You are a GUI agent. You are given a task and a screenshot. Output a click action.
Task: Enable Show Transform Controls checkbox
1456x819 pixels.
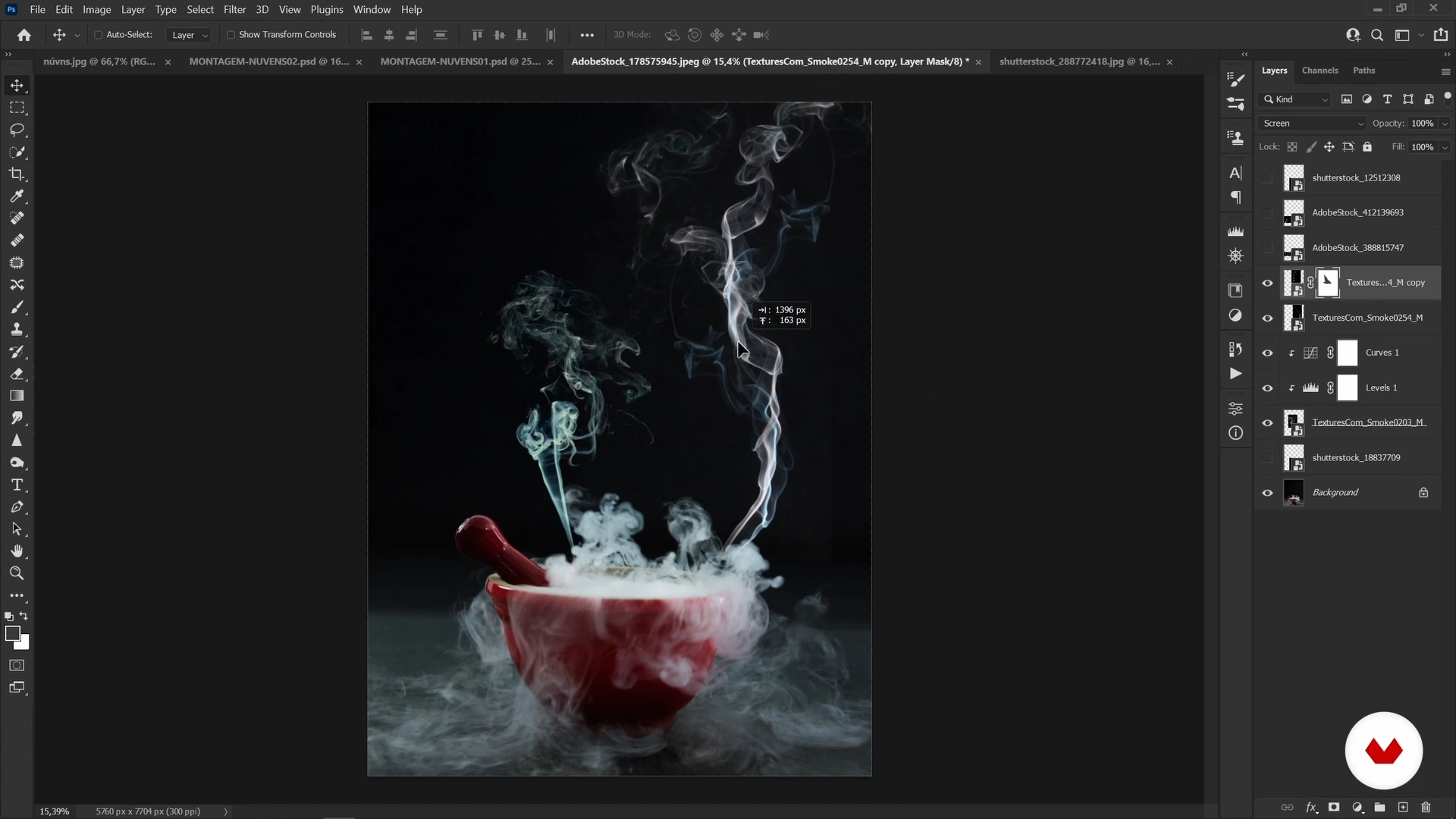[x=231, y=35]
